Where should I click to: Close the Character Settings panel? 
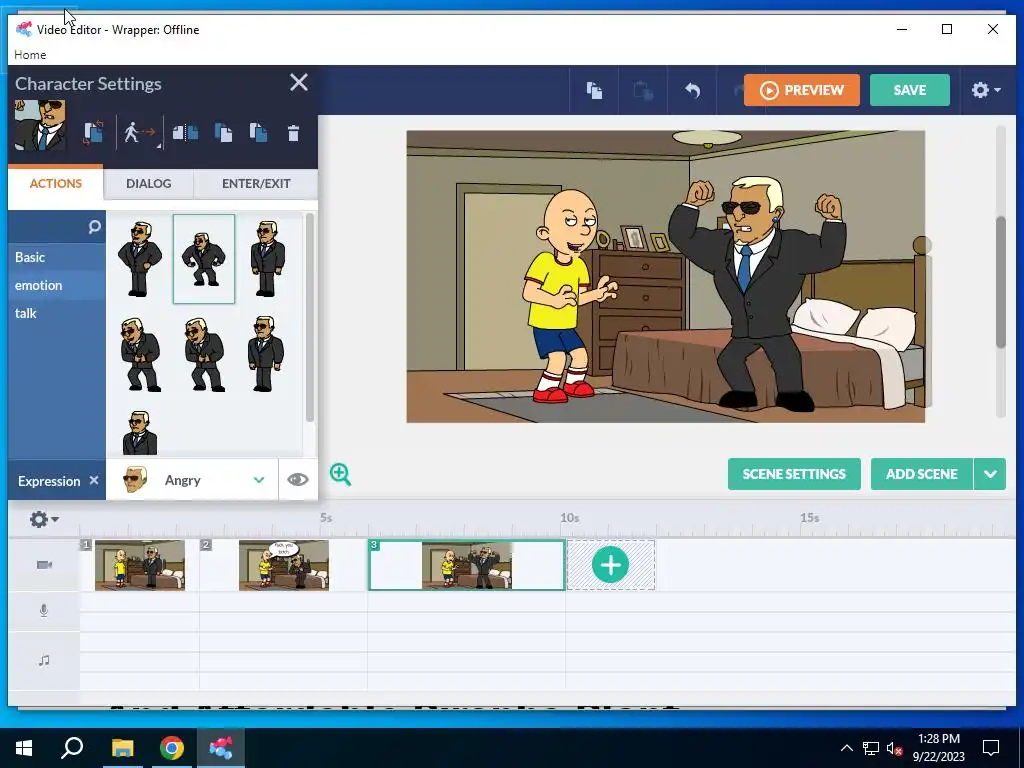(299, 82)
